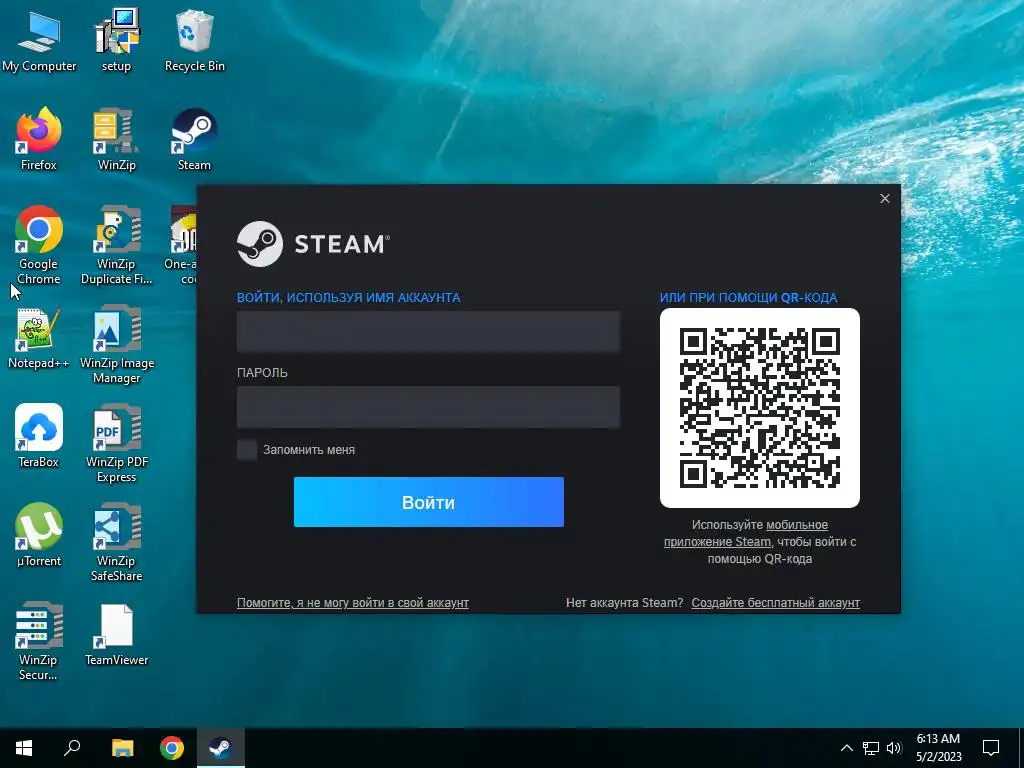Viewport: 1024px width, 768px height.
Task: Click the 'Нет аккаунта Steam?' text
Action: pyautogui.click(x=624, y=603)
